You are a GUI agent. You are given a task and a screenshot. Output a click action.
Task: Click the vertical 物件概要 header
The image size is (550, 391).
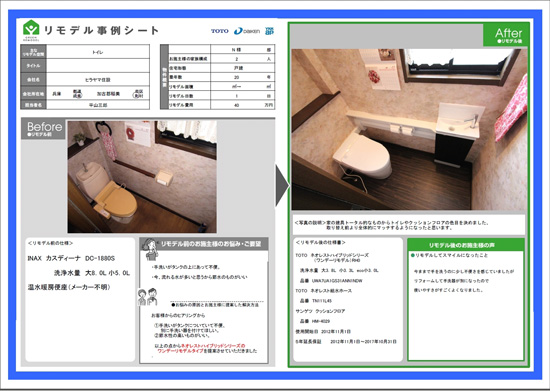point(164,77)
